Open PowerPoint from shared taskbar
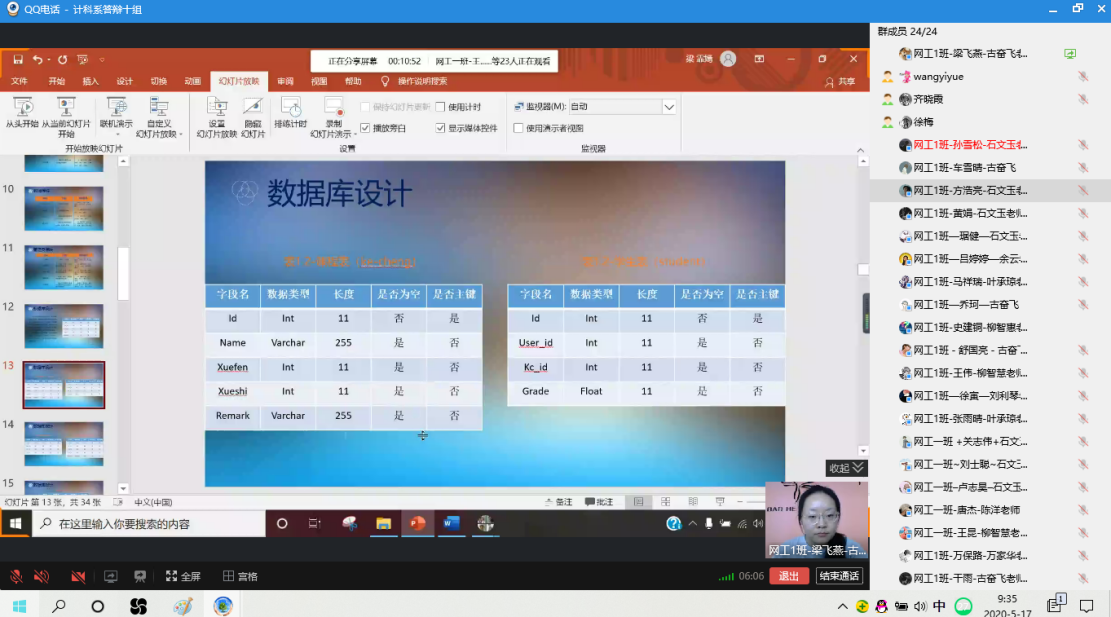 click(x=417, y=523)
